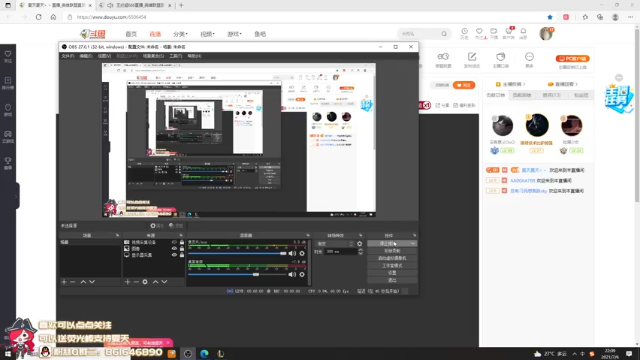Pop out the Audio Mixer dock icon
Screen dimensions: 640x360
308,236
